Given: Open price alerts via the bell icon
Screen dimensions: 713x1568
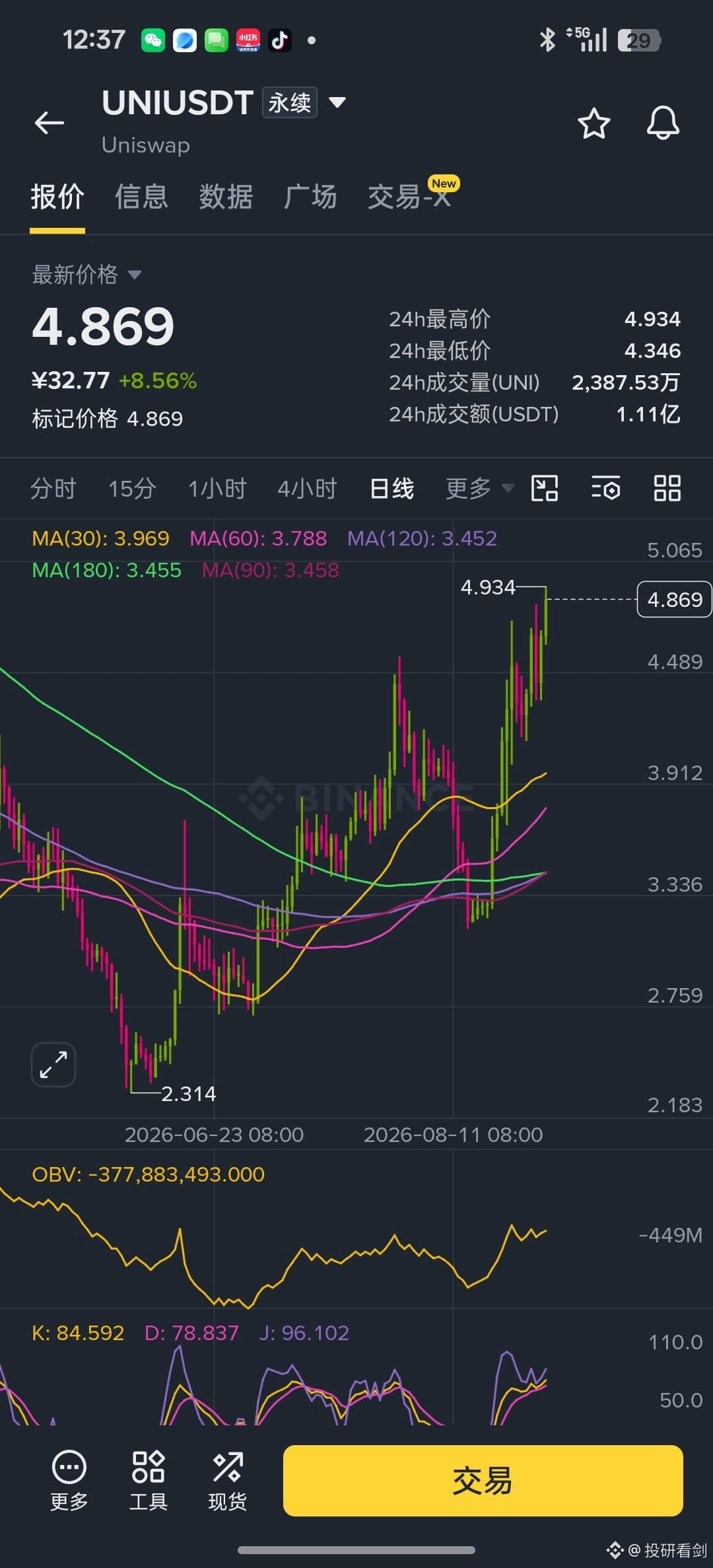Looking at the screenshot, I should click(663, 123).
